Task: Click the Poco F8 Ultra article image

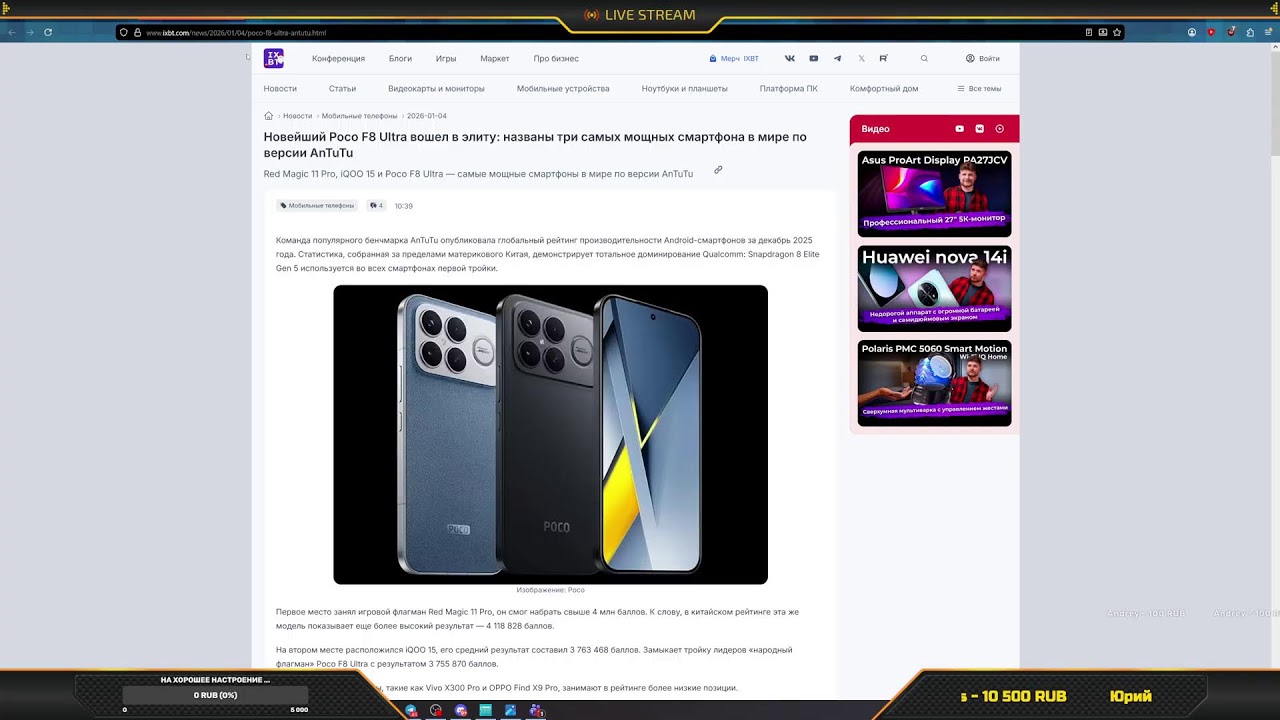Action: 550,435
